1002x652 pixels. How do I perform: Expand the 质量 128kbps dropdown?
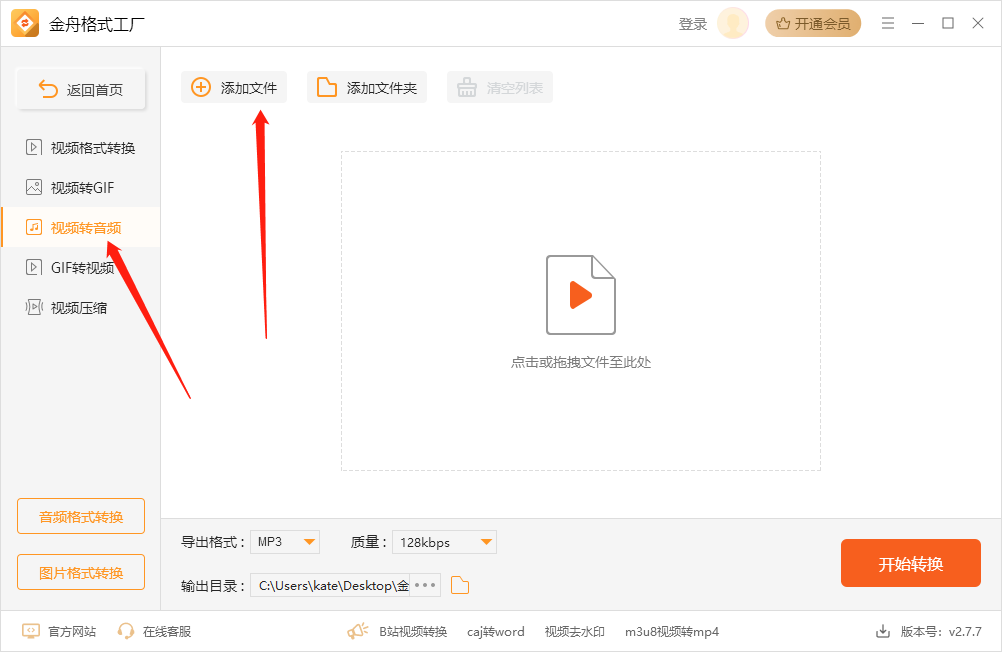(x=445, y=542)
